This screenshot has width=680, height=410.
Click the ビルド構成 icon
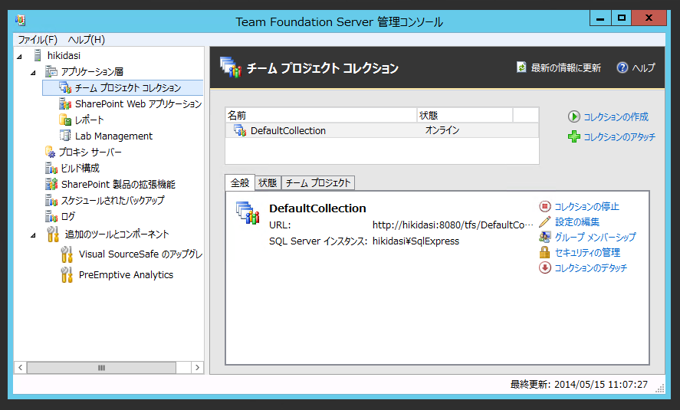[x=51, y=168]
